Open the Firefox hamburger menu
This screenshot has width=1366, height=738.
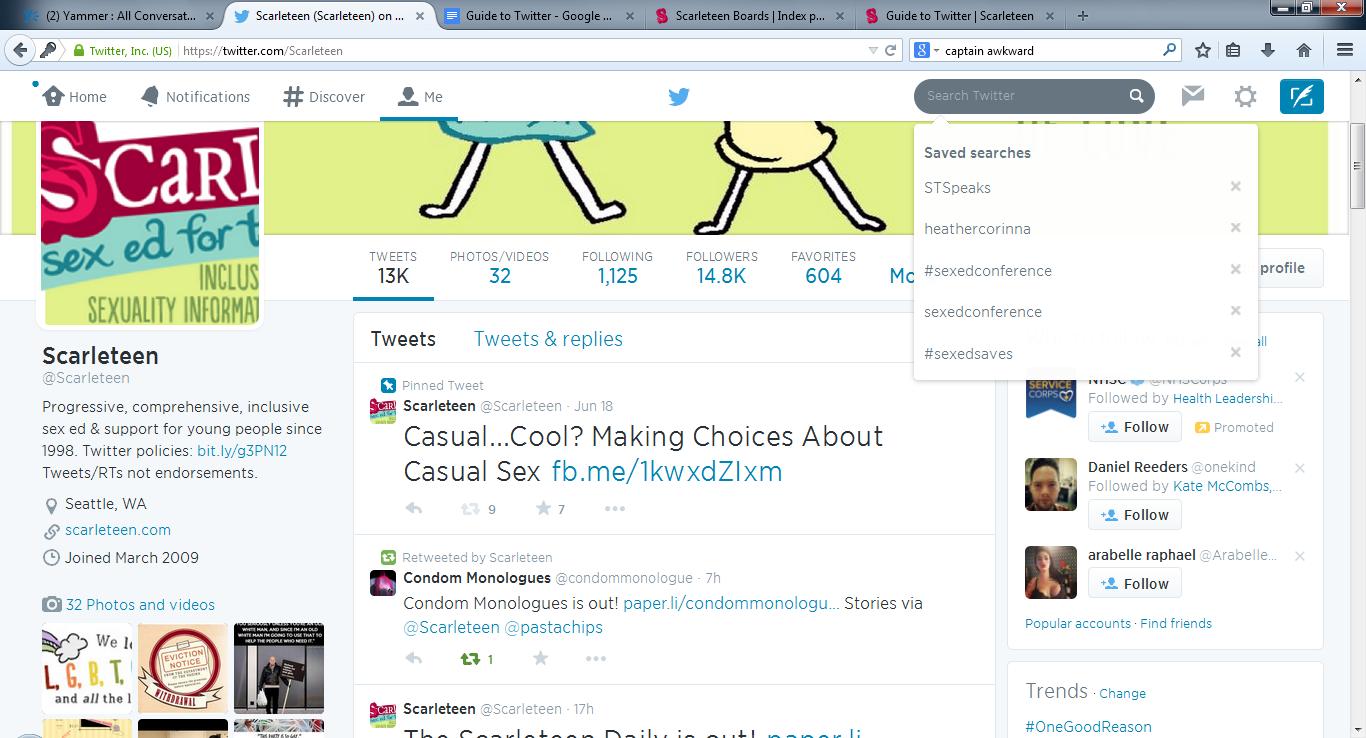[x=1345, y=50]
